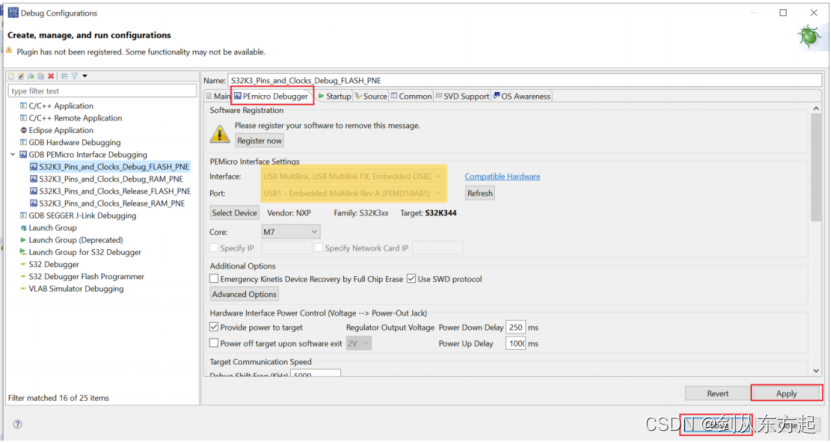Select the C/C++ Application configuration type

60,106
